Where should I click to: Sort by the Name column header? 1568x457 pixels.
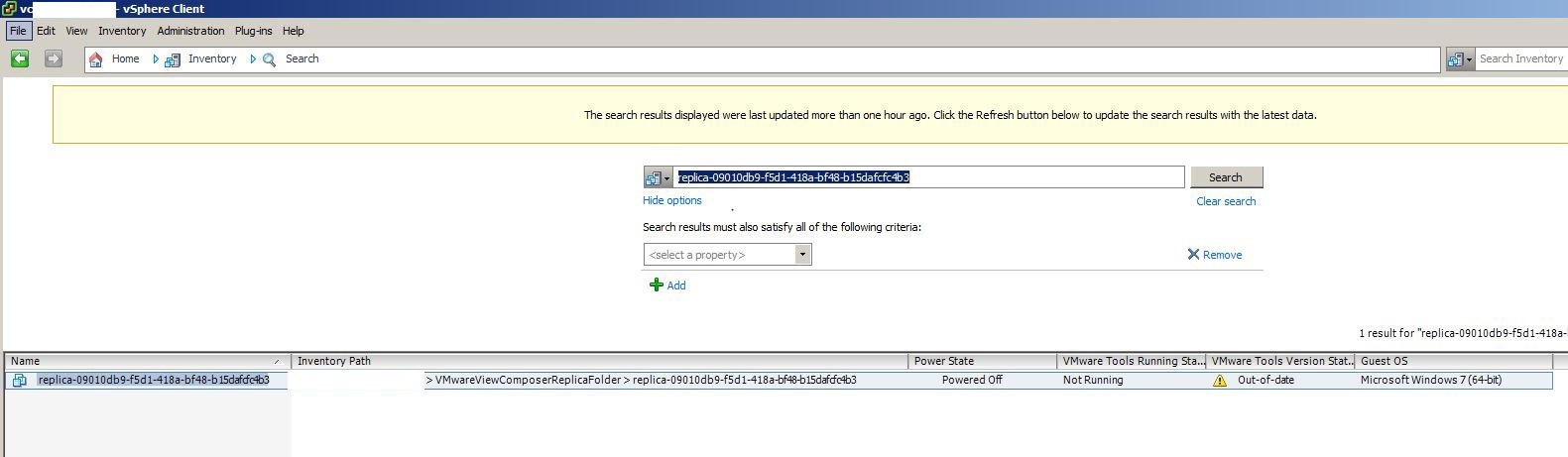[147, 361]
